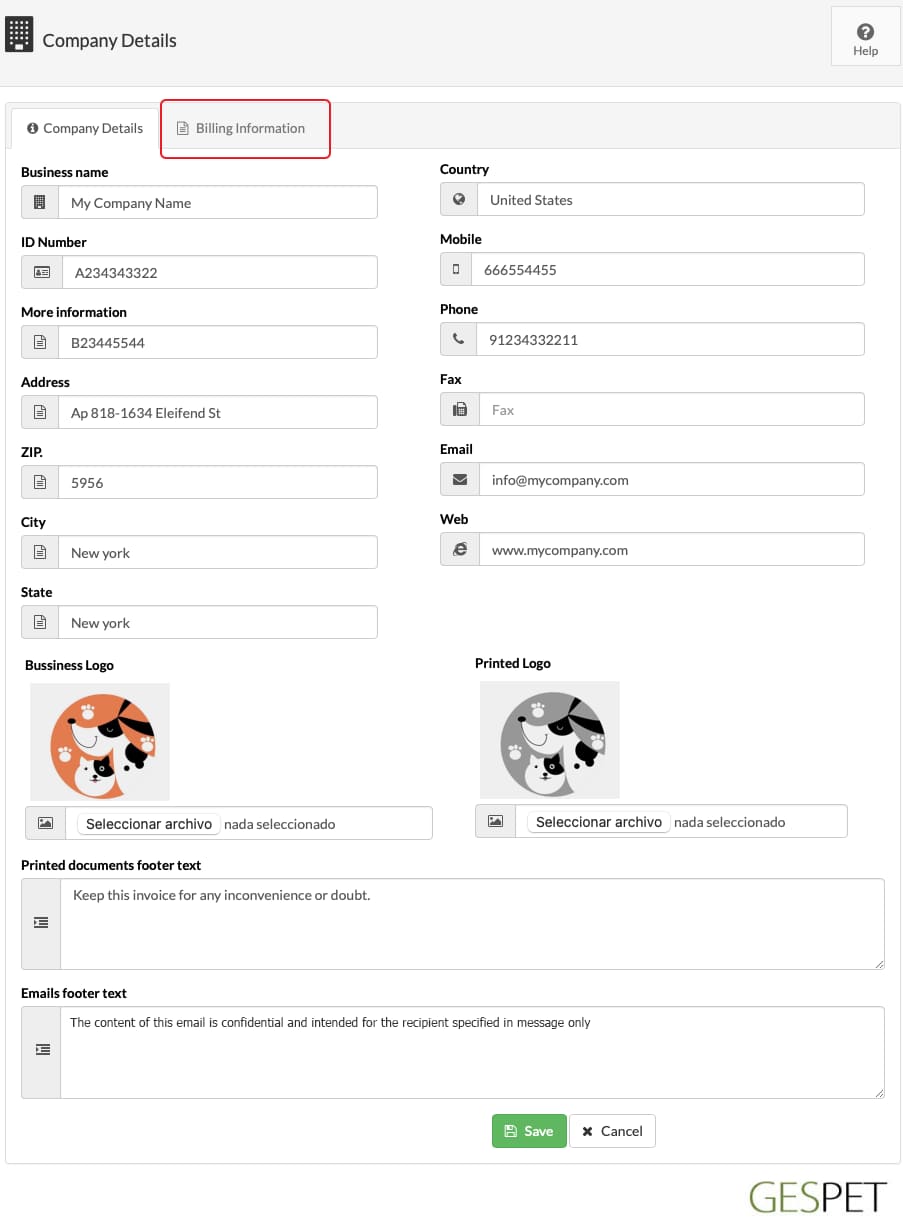Image resolution: width=903 pixels, height=1224 pixels.
Task: Click the fax machine icon
Action: coord(459,409)
